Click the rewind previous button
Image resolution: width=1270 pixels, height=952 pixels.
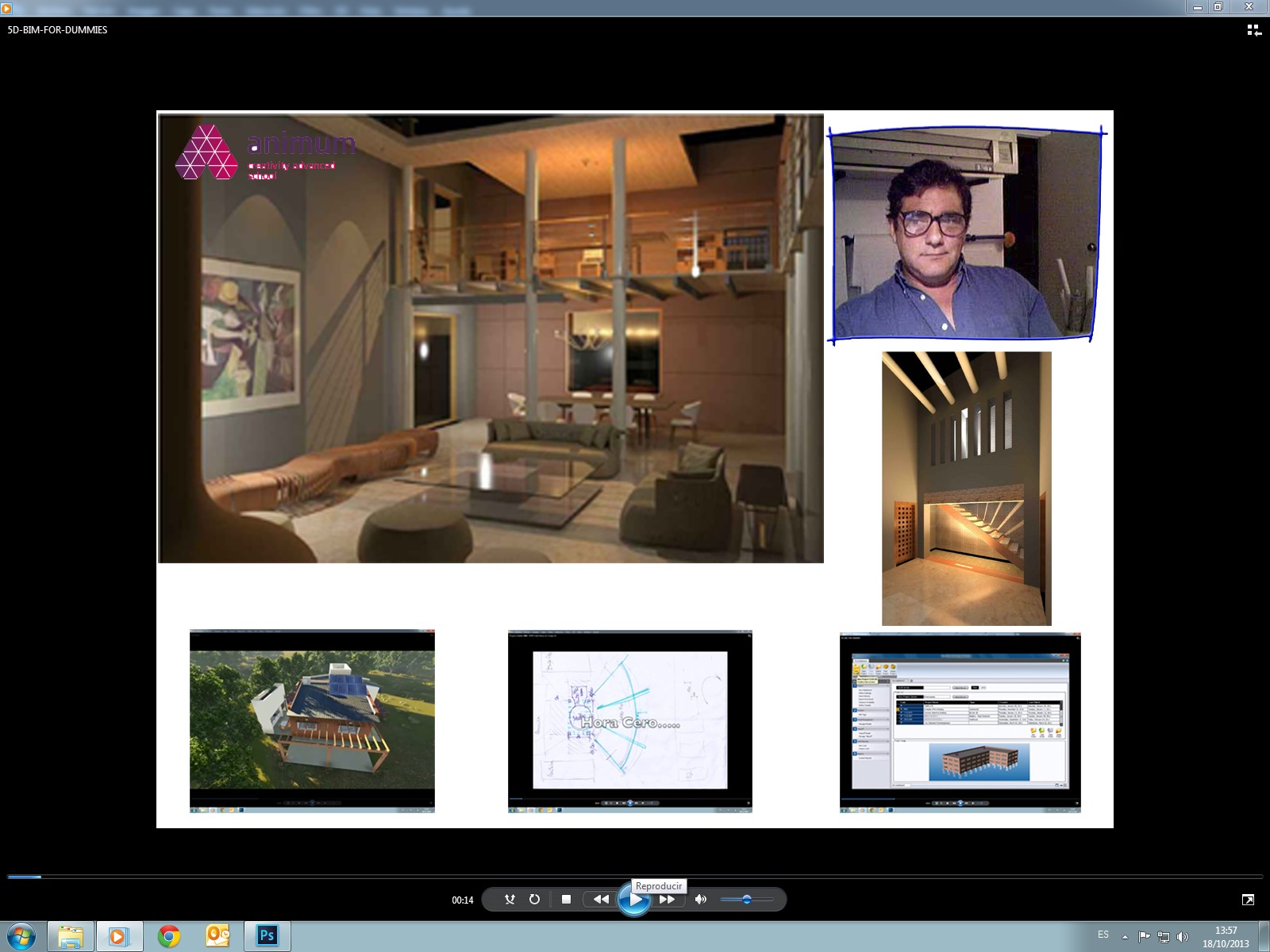click(x=601, y=899)
